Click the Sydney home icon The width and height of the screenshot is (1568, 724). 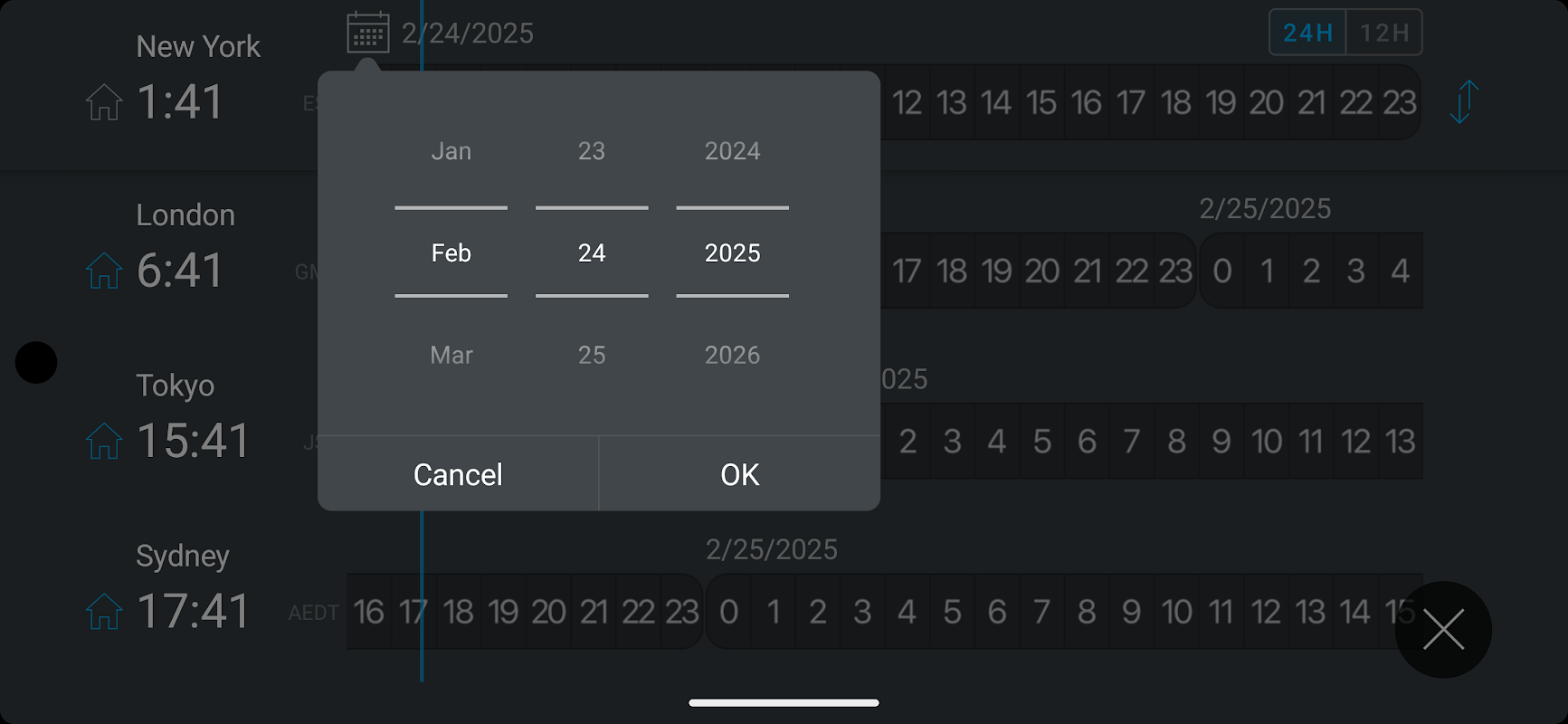104,612
